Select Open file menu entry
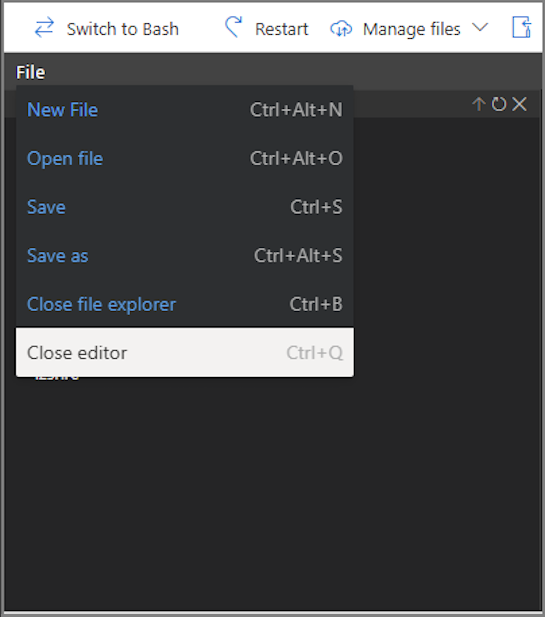This screenshot has height=617, width=545. tap(185, 159)
